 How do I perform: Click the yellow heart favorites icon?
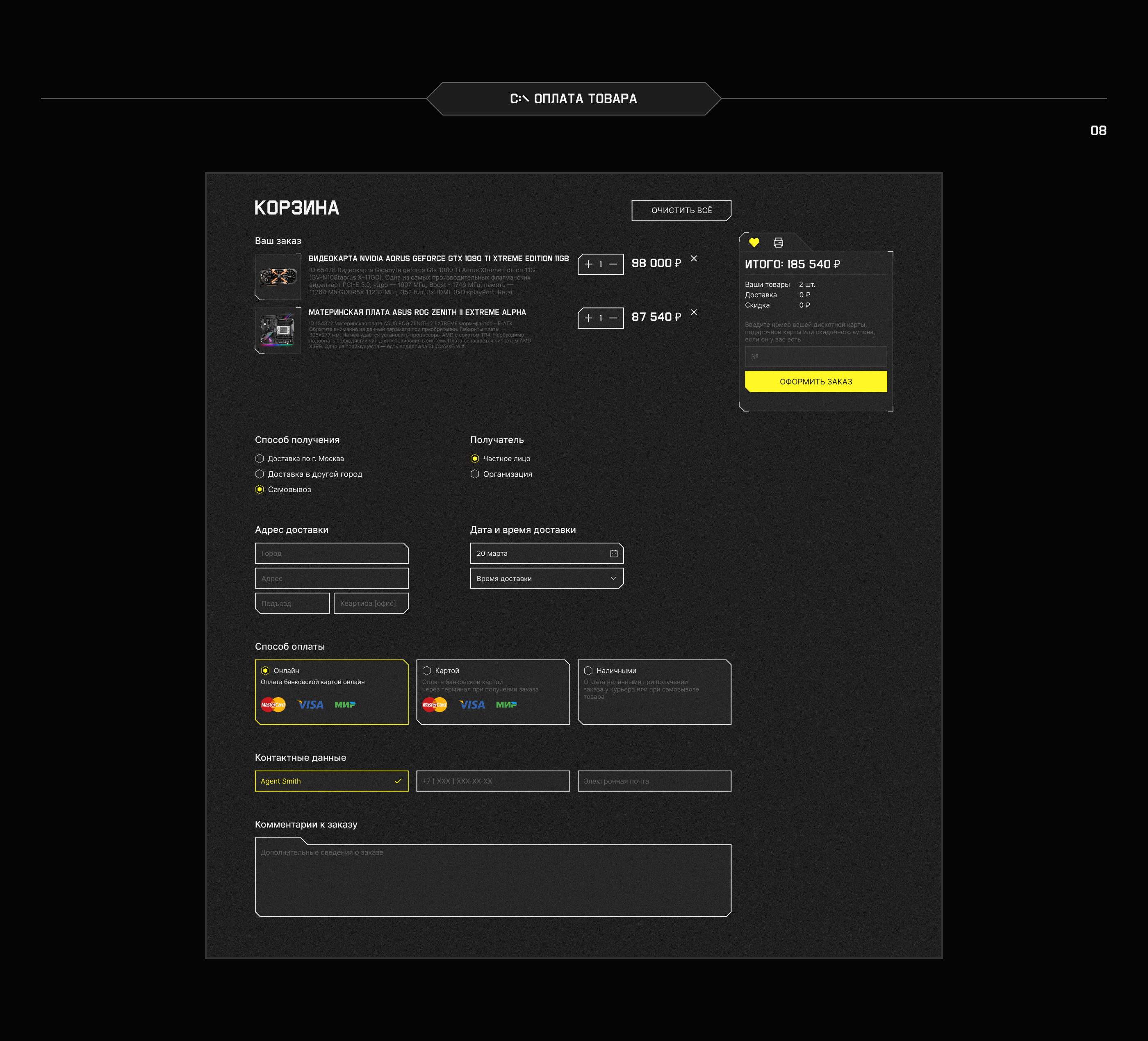click(x=754, y=243)
